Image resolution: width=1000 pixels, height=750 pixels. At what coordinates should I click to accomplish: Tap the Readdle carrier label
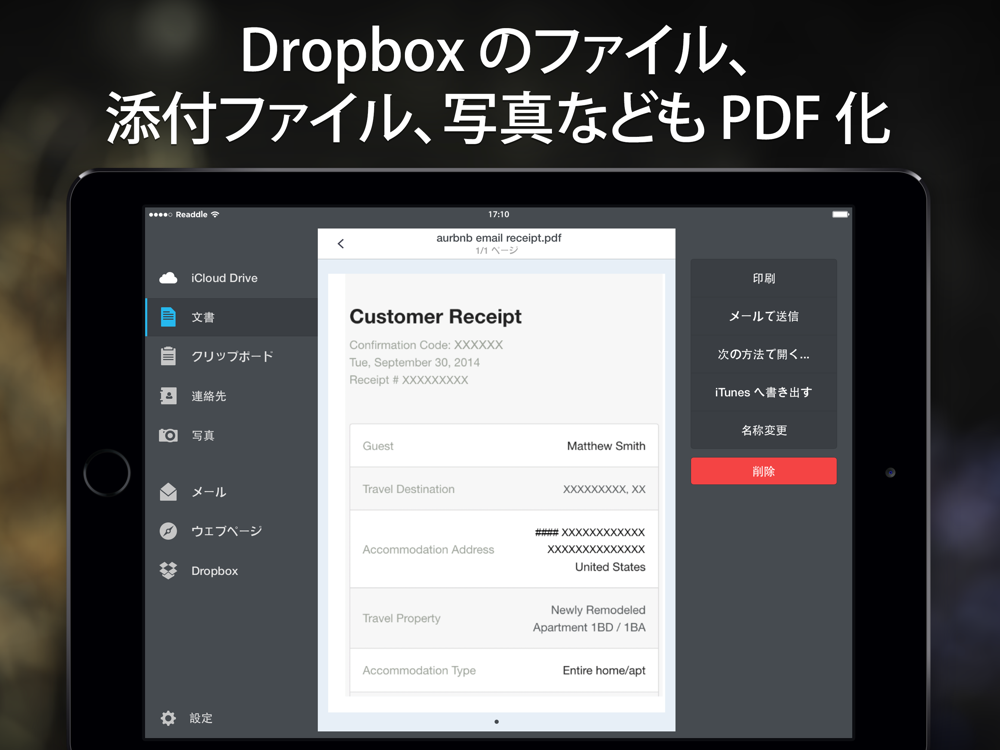click(191, 214)
